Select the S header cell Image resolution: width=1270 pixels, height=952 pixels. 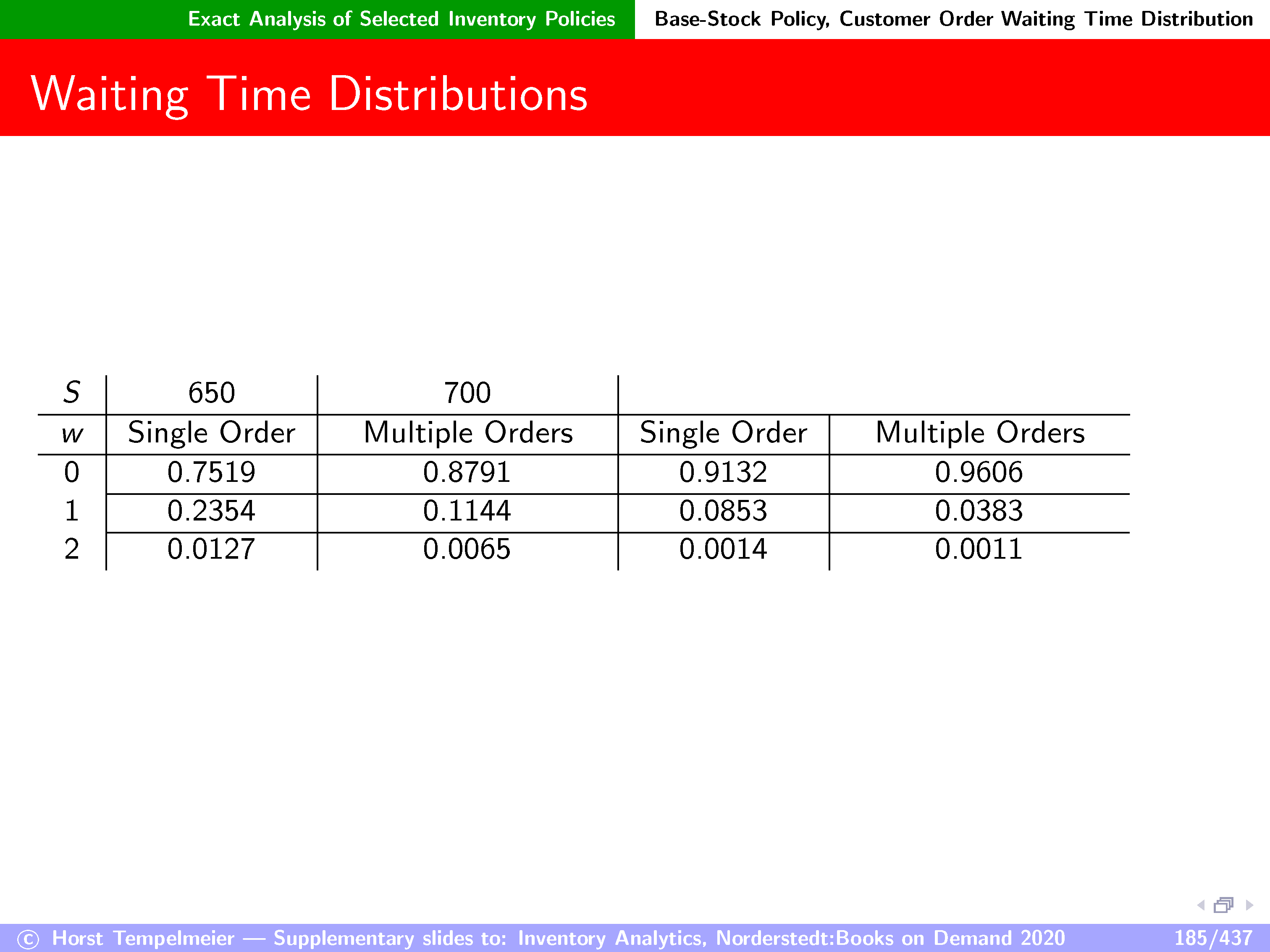[x=72, y=393]
